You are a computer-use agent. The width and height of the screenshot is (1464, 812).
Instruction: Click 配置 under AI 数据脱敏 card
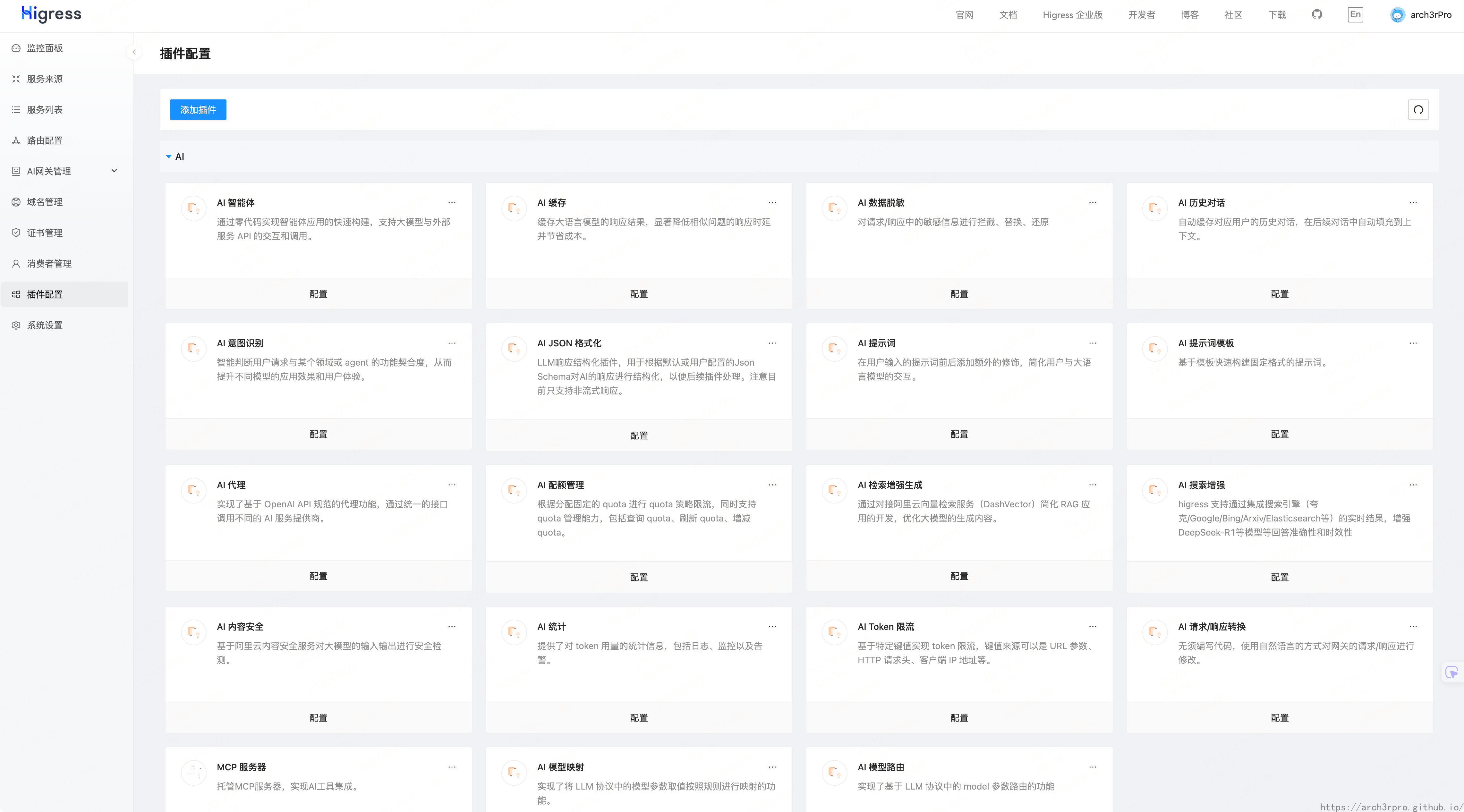pyautogui.click(x=959, y=294)
